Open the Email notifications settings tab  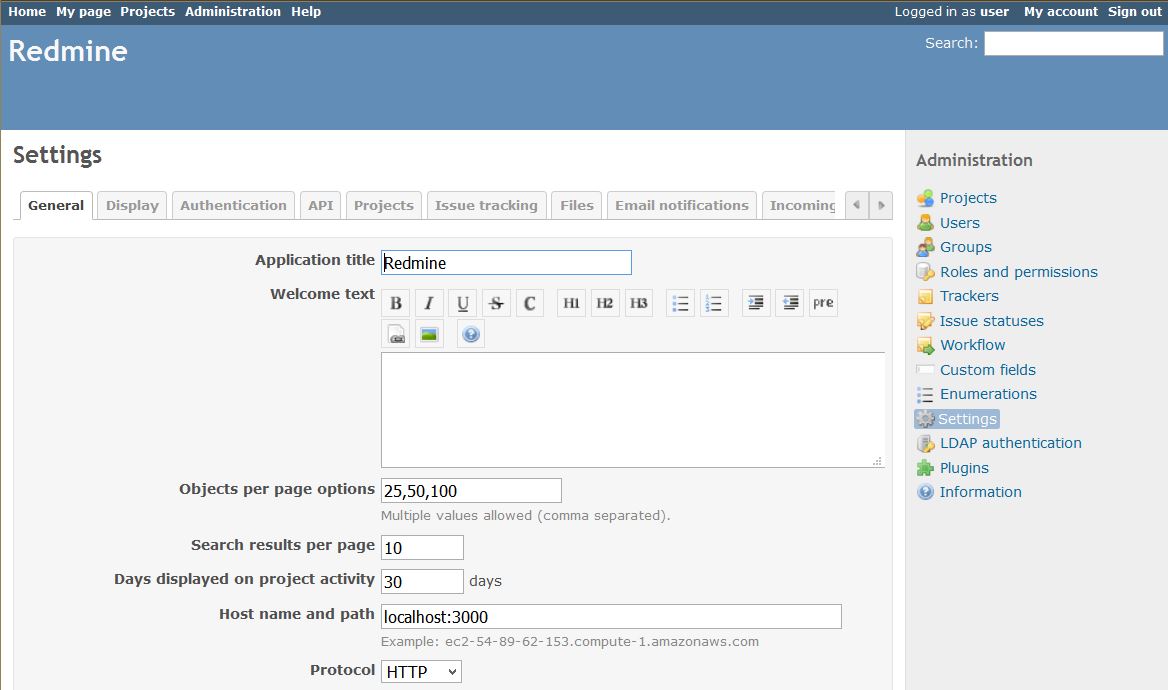pos(682,206)
